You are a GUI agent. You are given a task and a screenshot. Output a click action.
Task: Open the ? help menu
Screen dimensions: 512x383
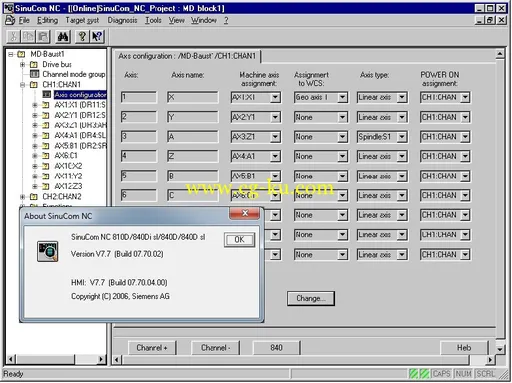[x=226, y=20]
